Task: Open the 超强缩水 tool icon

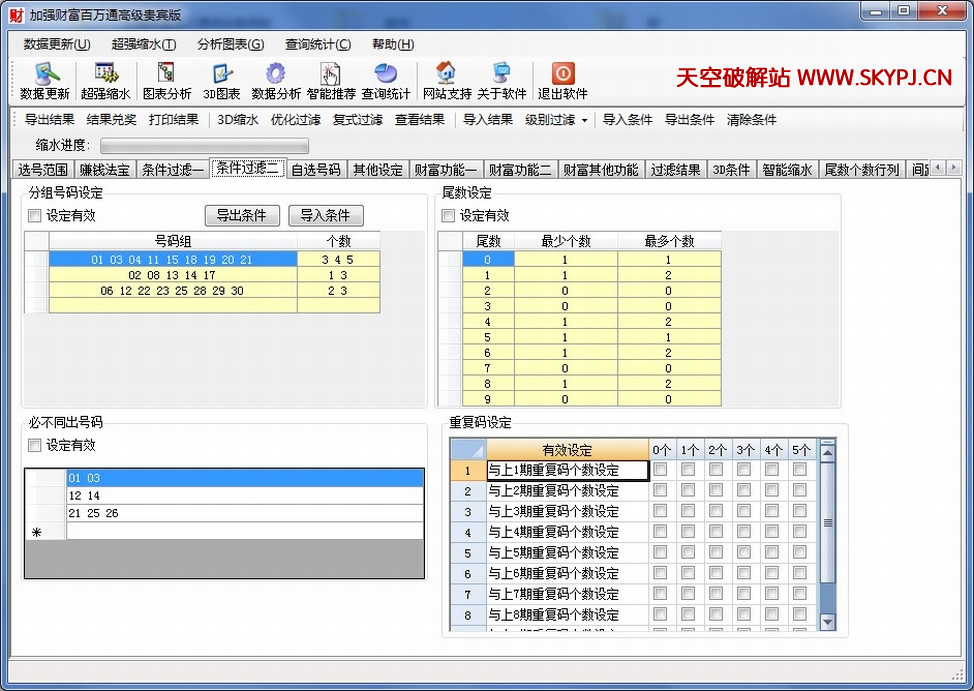Action: tap(105, 75)
